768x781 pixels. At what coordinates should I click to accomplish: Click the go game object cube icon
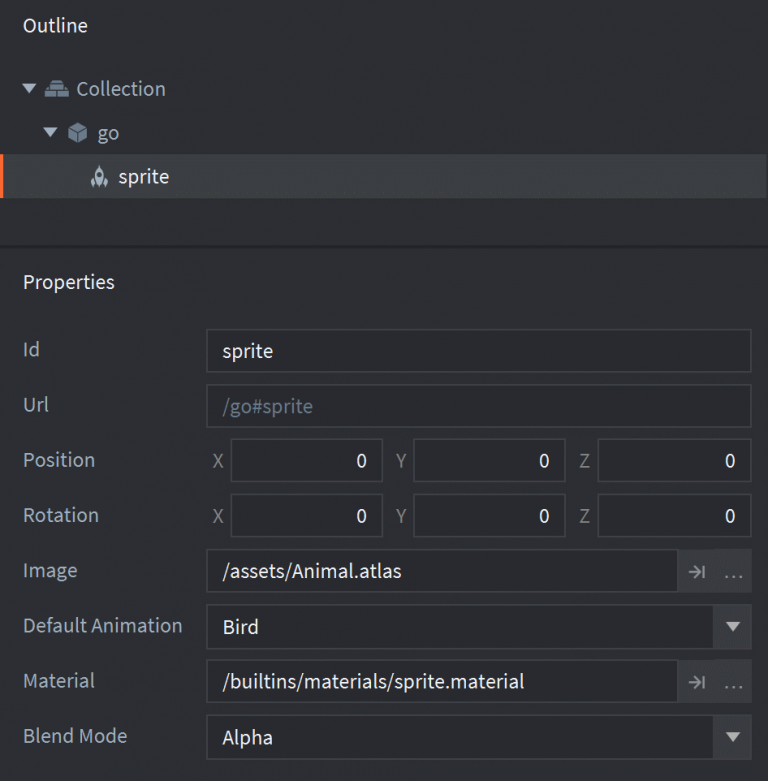point(78,133)
